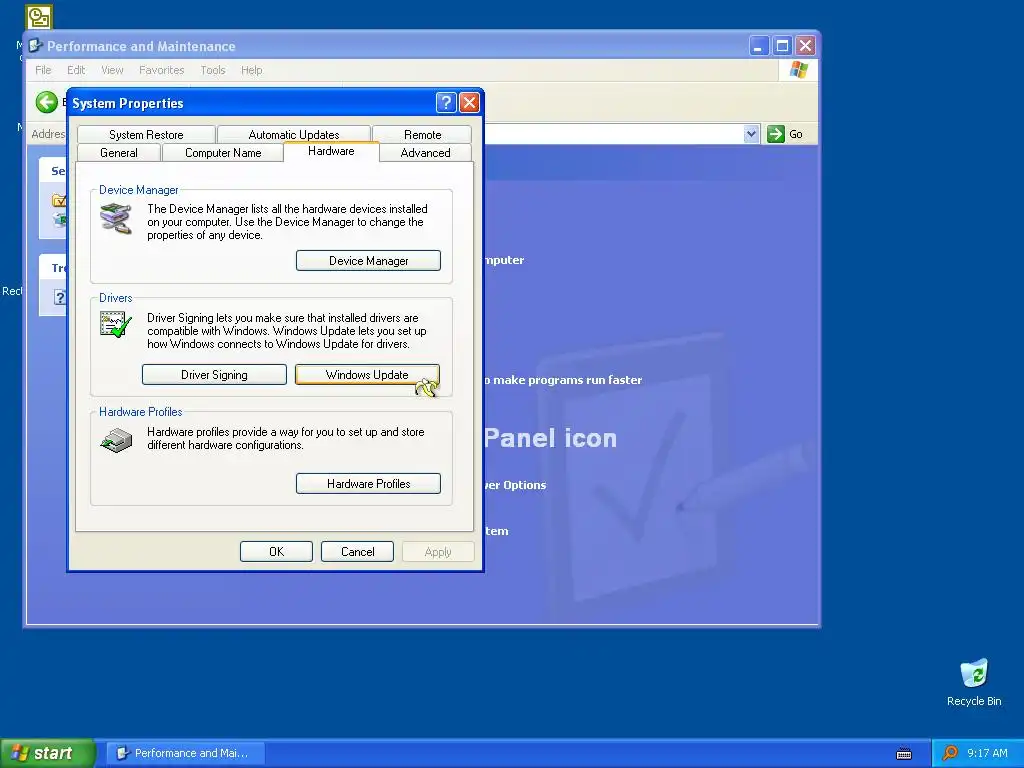The image size is (1024, 768).
Task: Click the Drivers checkmark icon
Action: 116,324
